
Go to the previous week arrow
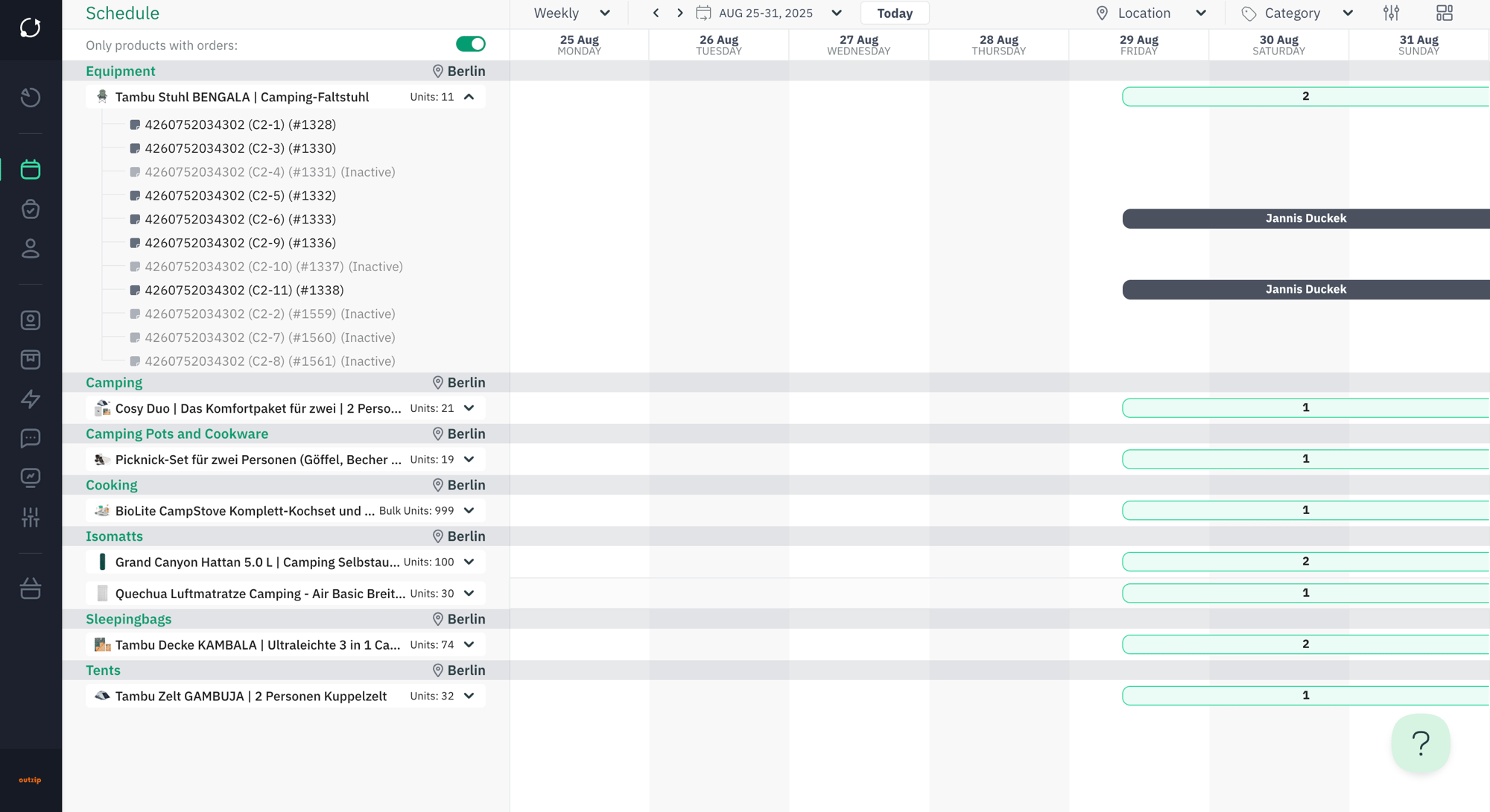[656, 13]
